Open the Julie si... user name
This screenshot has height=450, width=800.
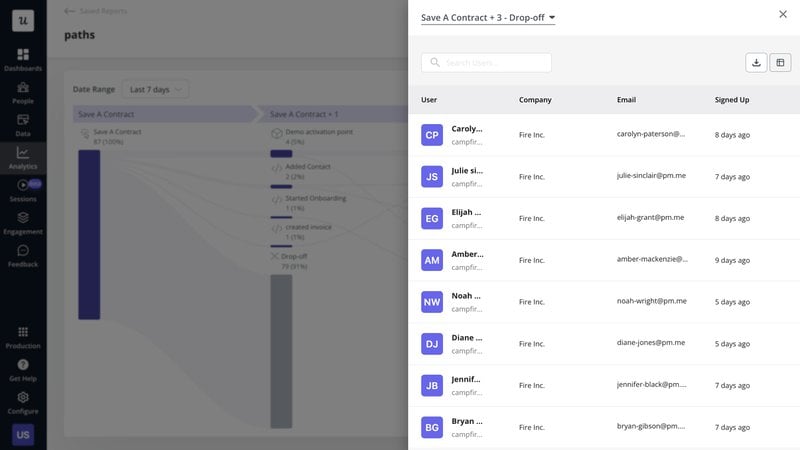pyautogui.click(x=467, y=170)
